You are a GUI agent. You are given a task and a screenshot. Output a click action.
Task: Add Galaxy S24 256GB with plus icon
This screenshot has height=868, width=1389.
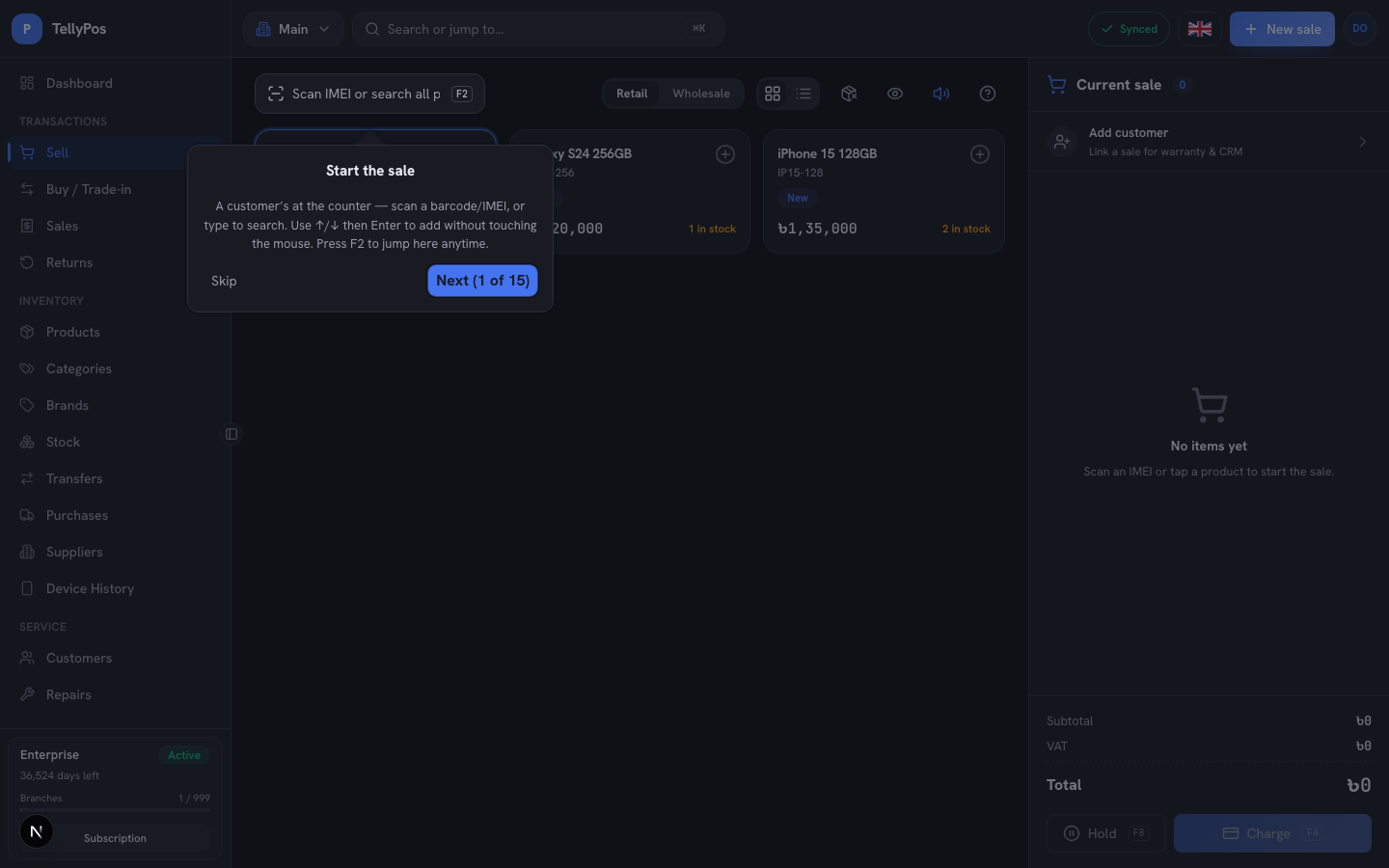[725, 154]
